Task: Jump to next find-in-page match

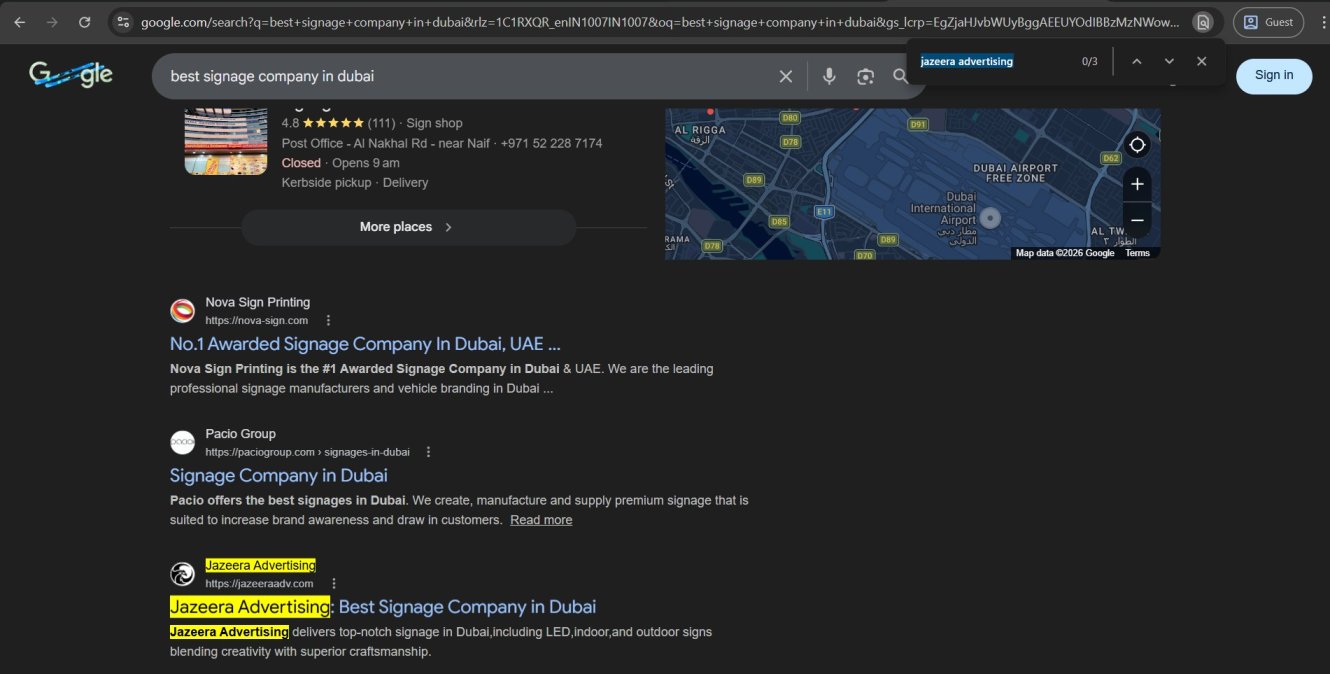Action: 1169,61
